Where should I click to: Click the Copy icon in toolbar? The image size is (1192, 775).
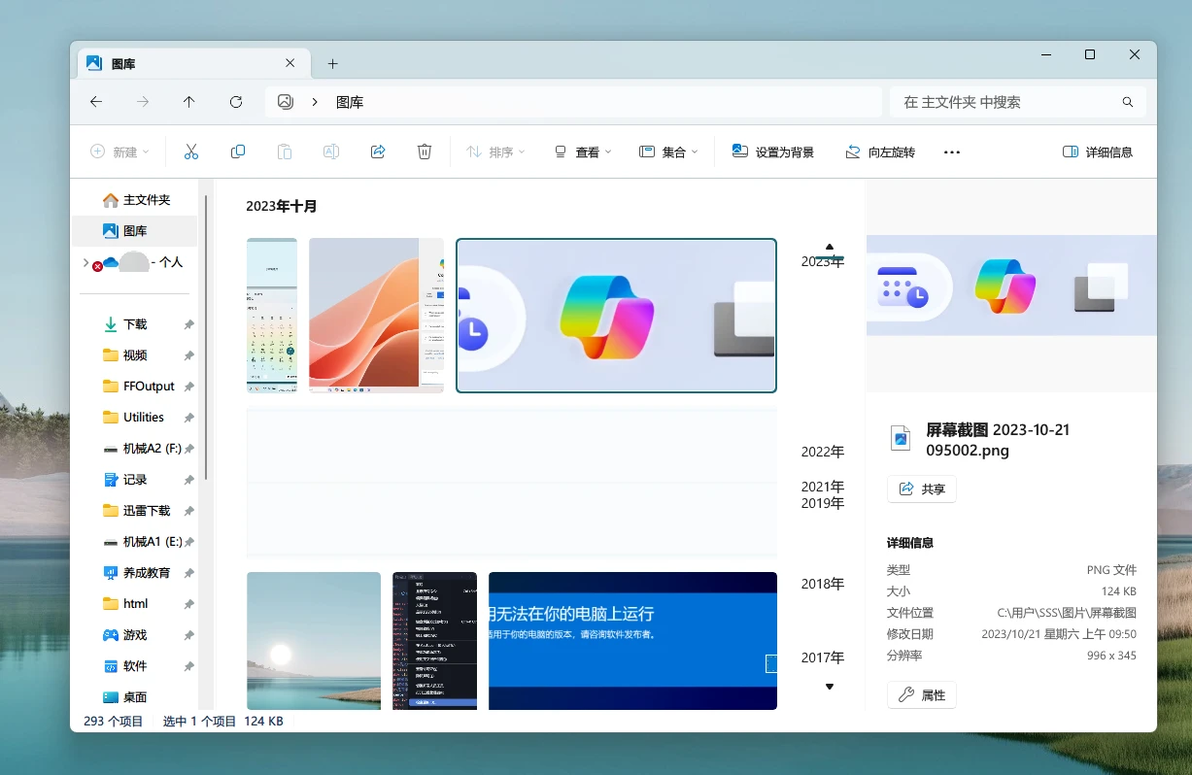[x=238, y=152]
